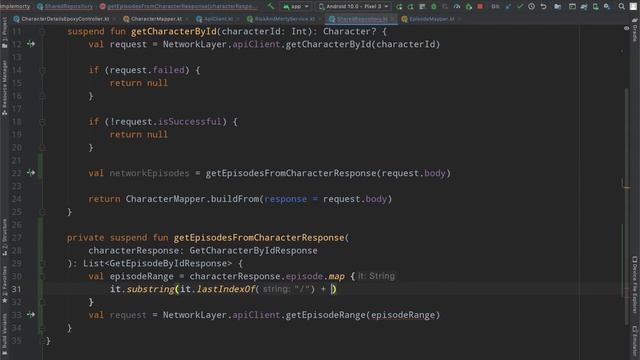Viewport: 640px width, 360px height.
Task: Click the user avatar at top right
Action: pos(633,7)
